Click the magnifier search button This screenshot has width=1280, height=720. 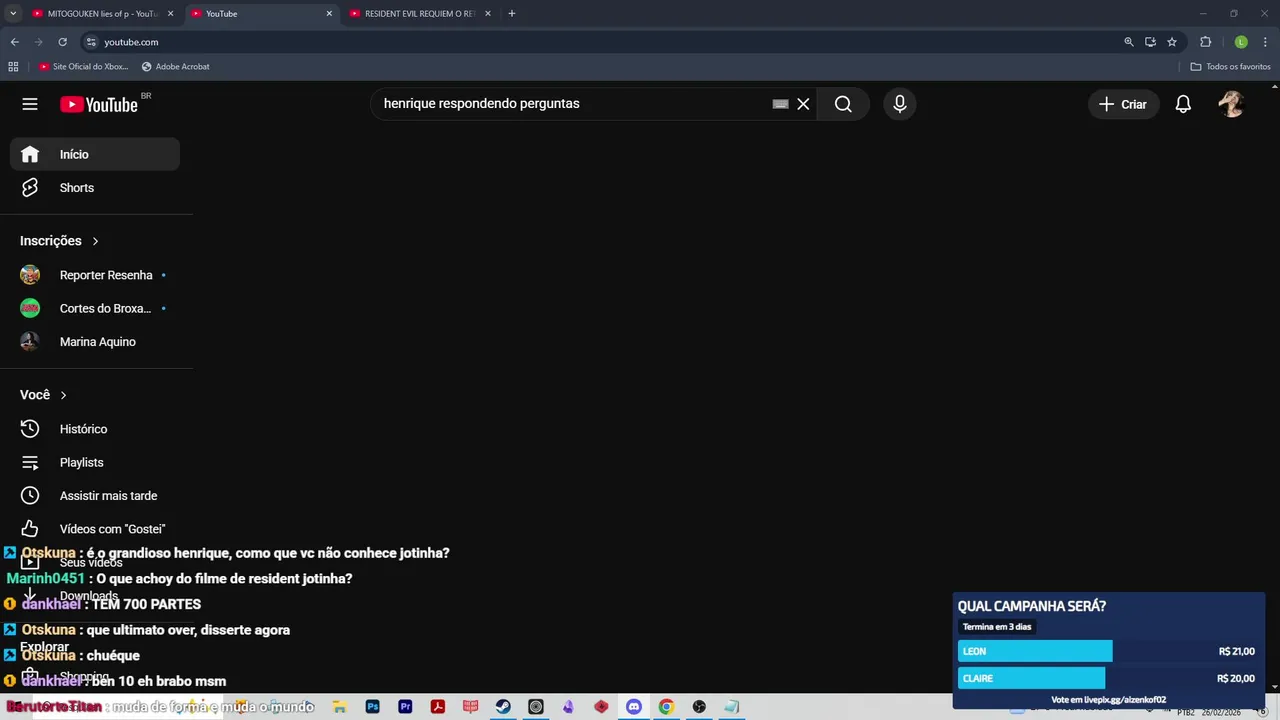843,104
